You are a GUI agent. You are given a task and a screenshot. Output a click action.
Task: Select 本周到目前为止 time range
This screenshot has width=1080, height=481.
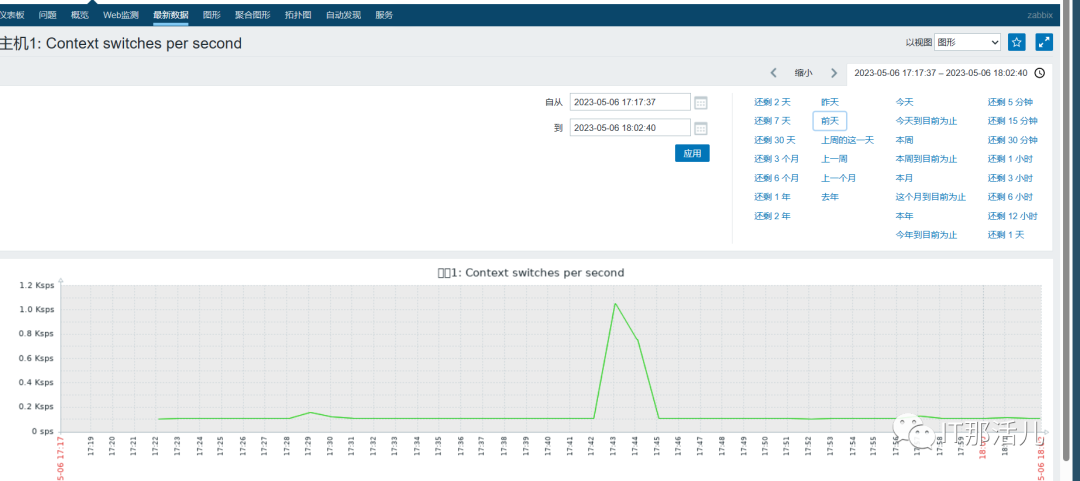(x=926, y=158)
